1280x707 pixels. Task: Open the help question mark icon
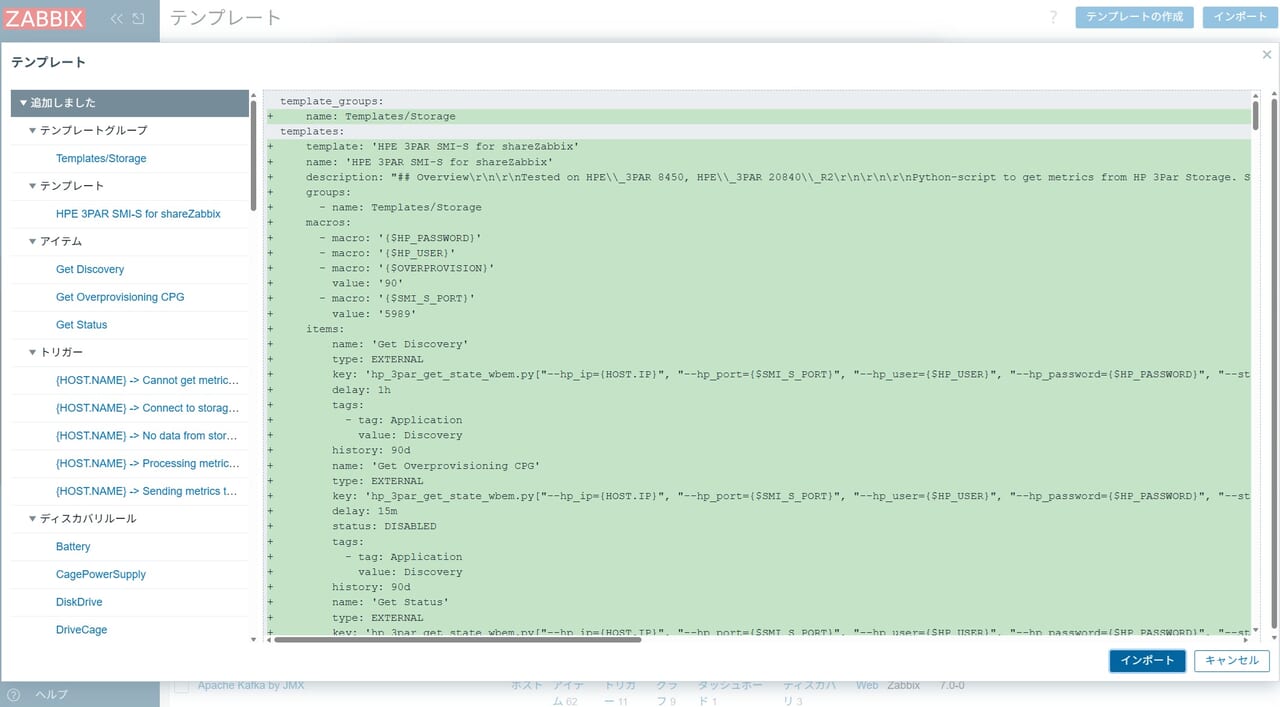(x=1053, y=17)
